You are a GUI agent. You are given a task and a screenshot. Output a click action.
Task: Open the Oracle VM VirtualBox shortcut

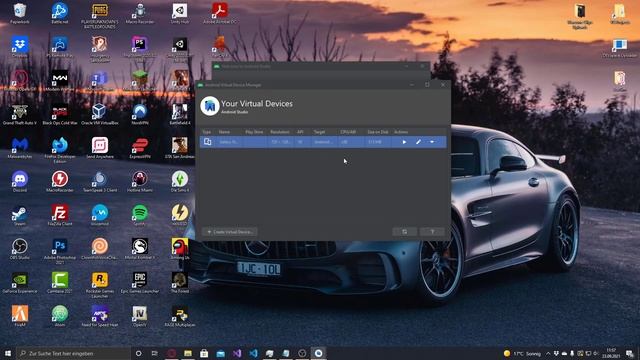pos(100,115)
